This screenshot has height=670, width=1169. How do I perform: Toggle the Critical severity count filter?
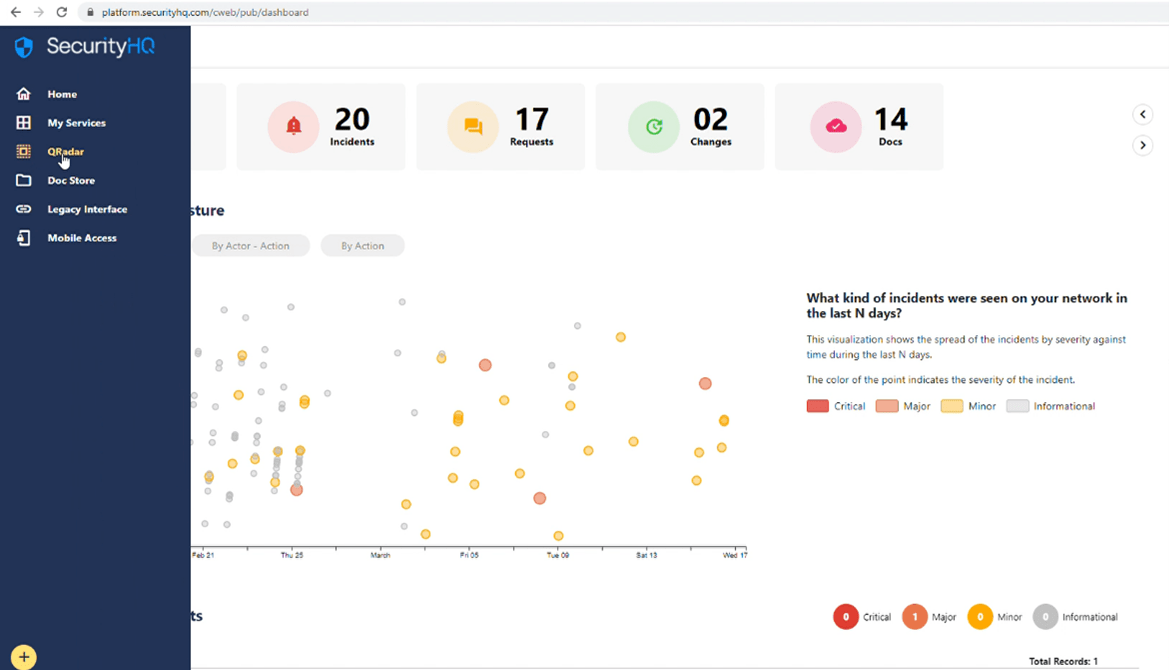coord(846,617)
